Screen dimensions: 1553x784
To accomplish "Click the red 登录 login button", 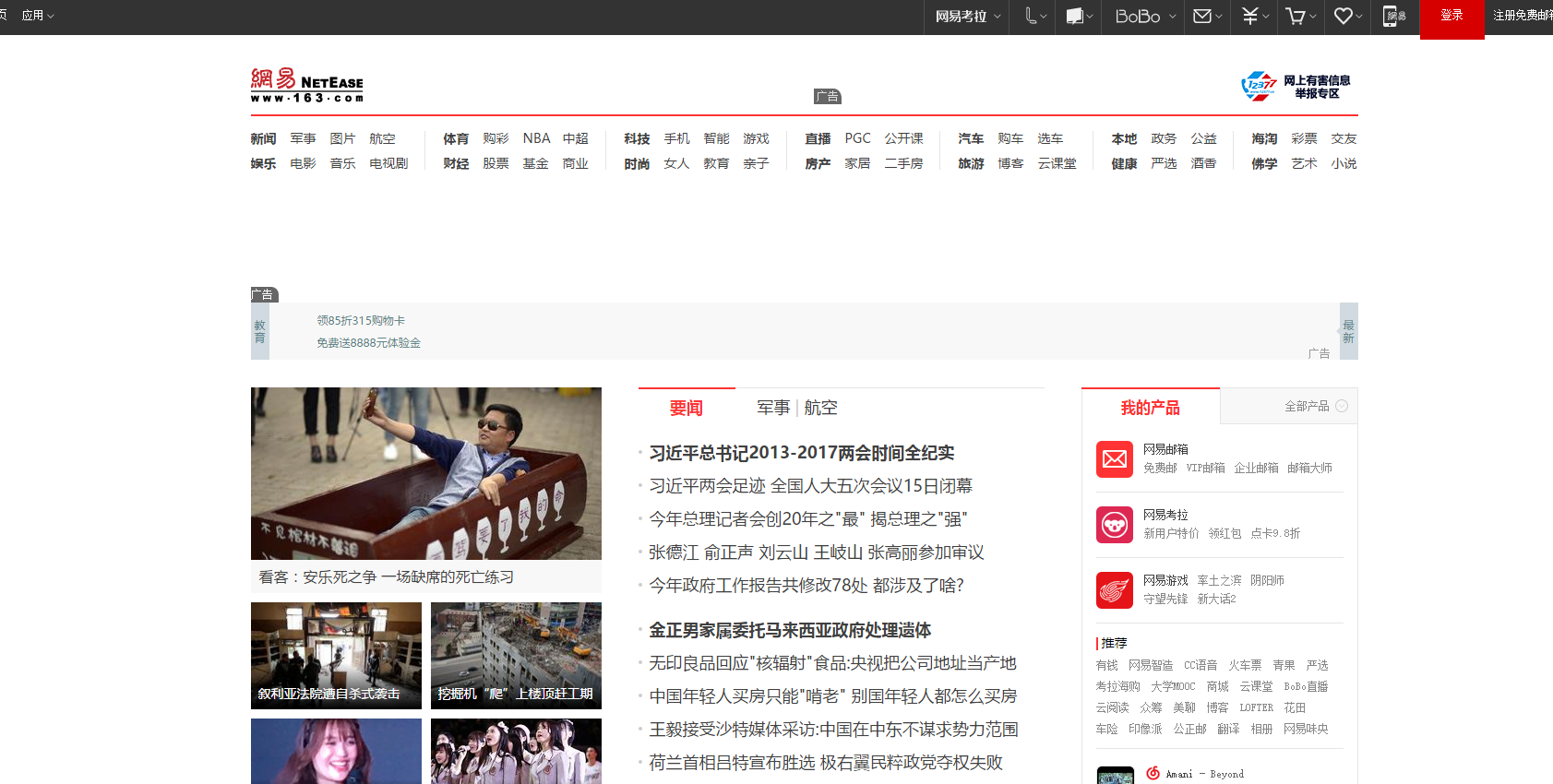I will [x=1451, y=17].
